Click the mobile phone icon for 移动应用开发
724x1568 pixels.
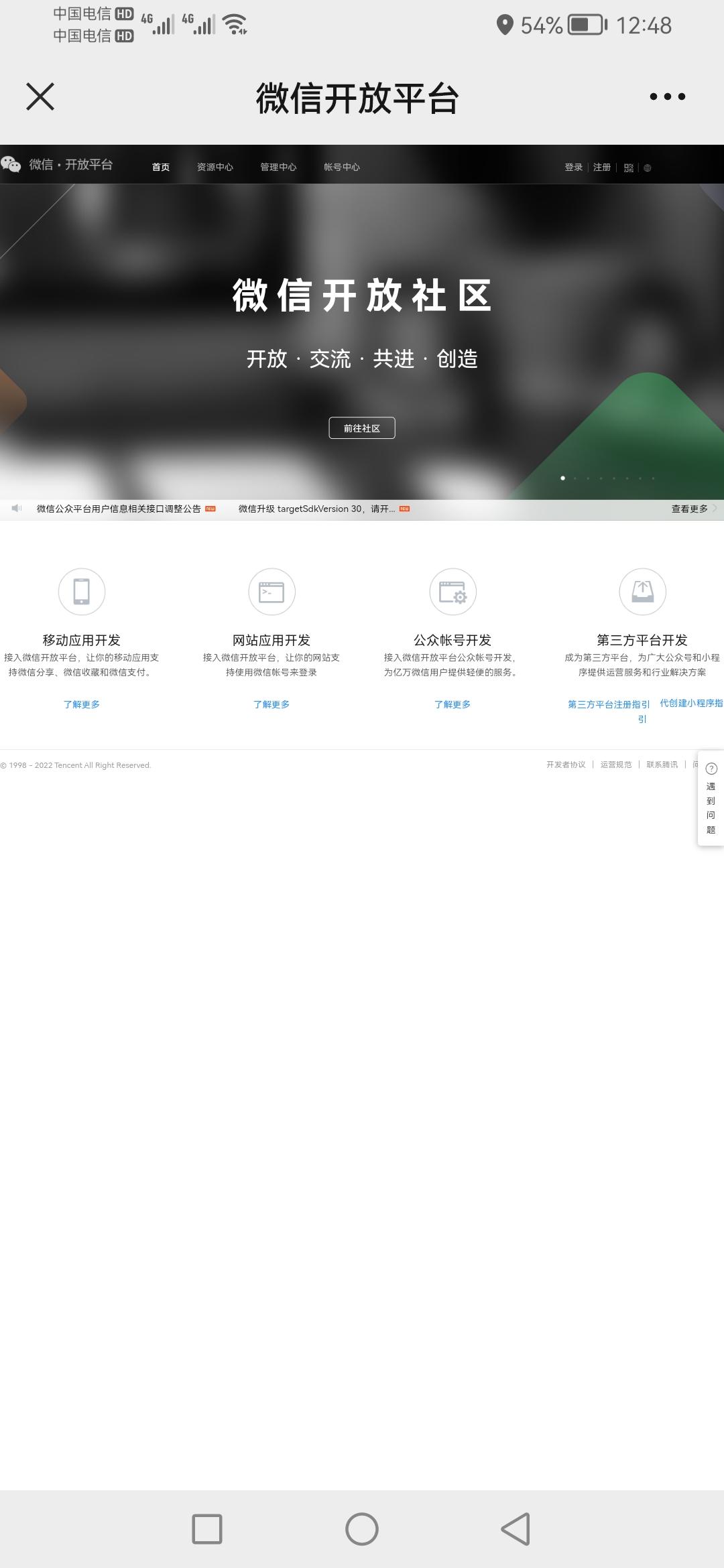coord(82,592)
